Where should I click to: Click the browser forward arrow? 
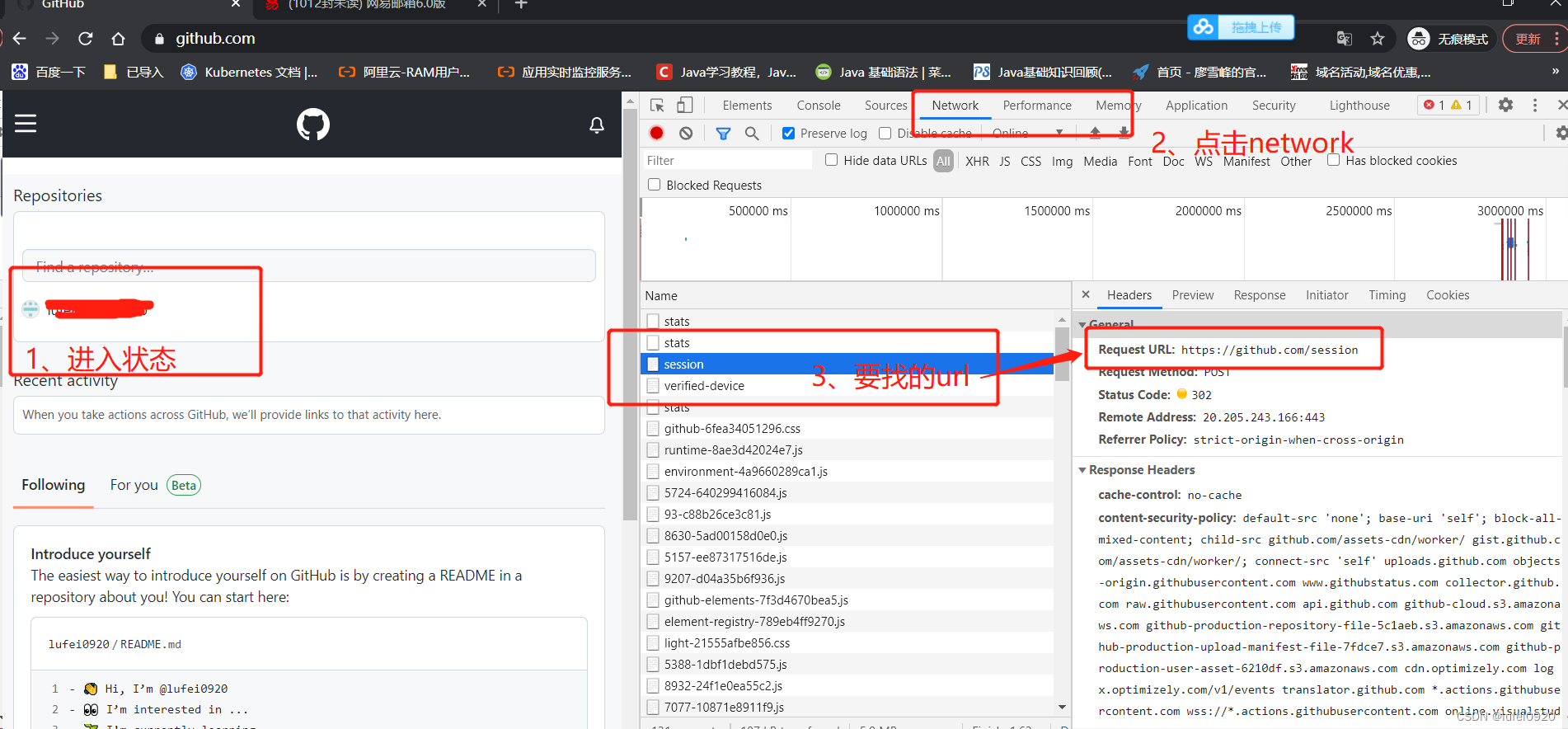(52, 39)
